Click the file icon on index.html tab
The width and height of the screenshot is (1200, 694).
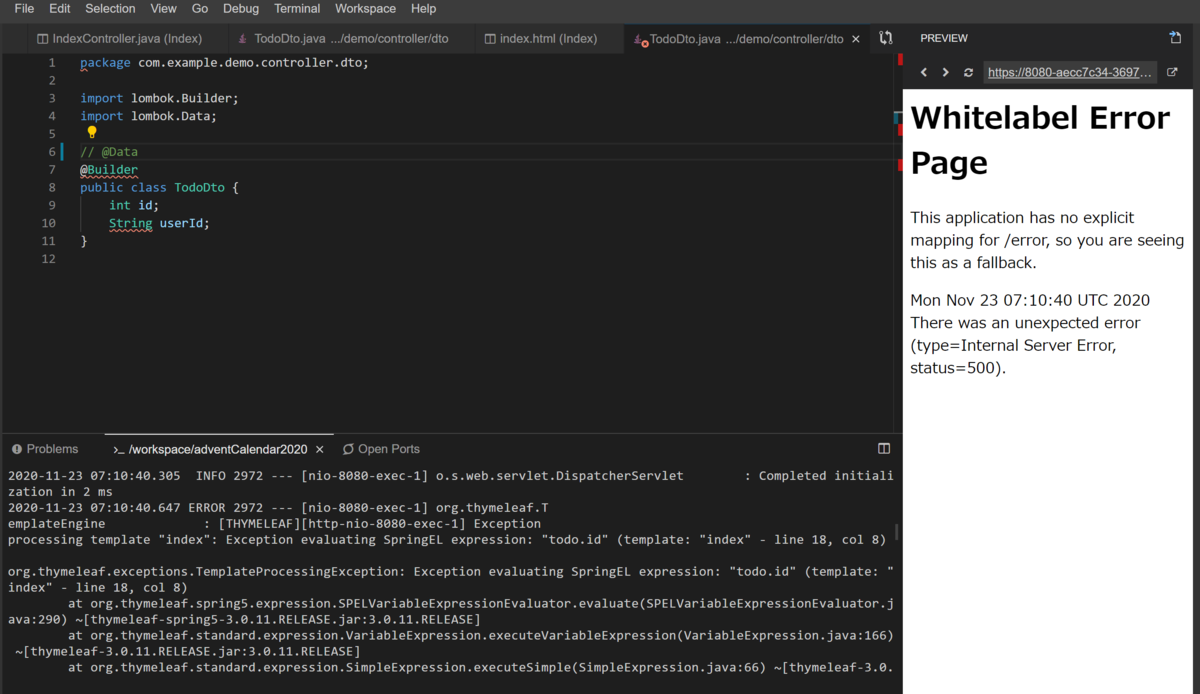490,39
